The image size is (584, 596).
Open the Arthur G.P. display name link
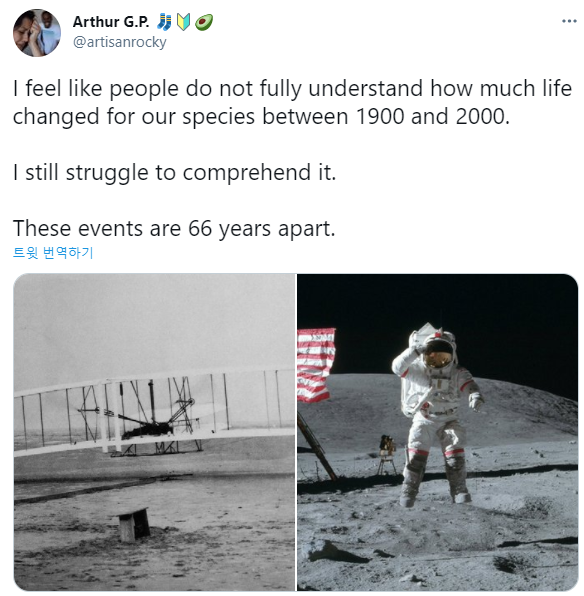click(111, 22)
